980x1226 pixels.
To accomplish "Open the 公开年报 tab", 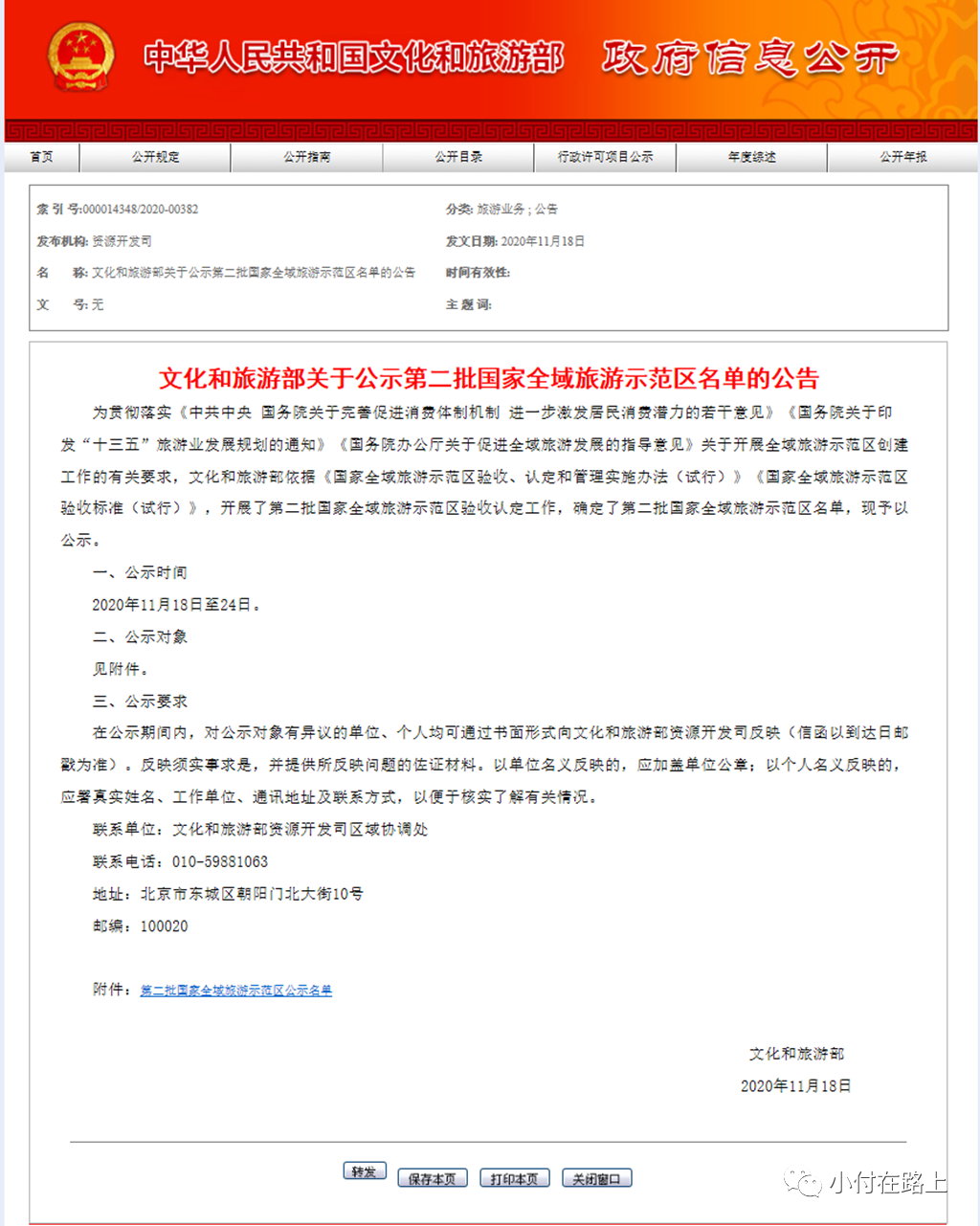I will [x=902, y=157].
